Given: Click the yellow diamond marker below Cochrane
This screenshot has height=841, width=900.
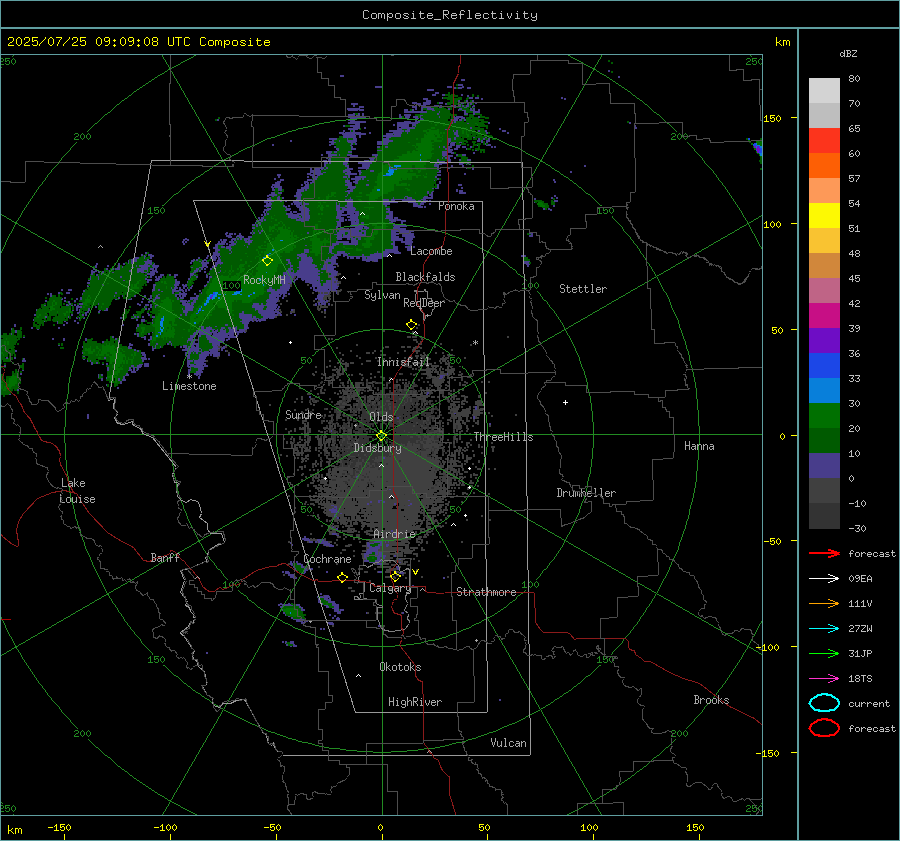Looking at the screenshot, I should [343, 577].
